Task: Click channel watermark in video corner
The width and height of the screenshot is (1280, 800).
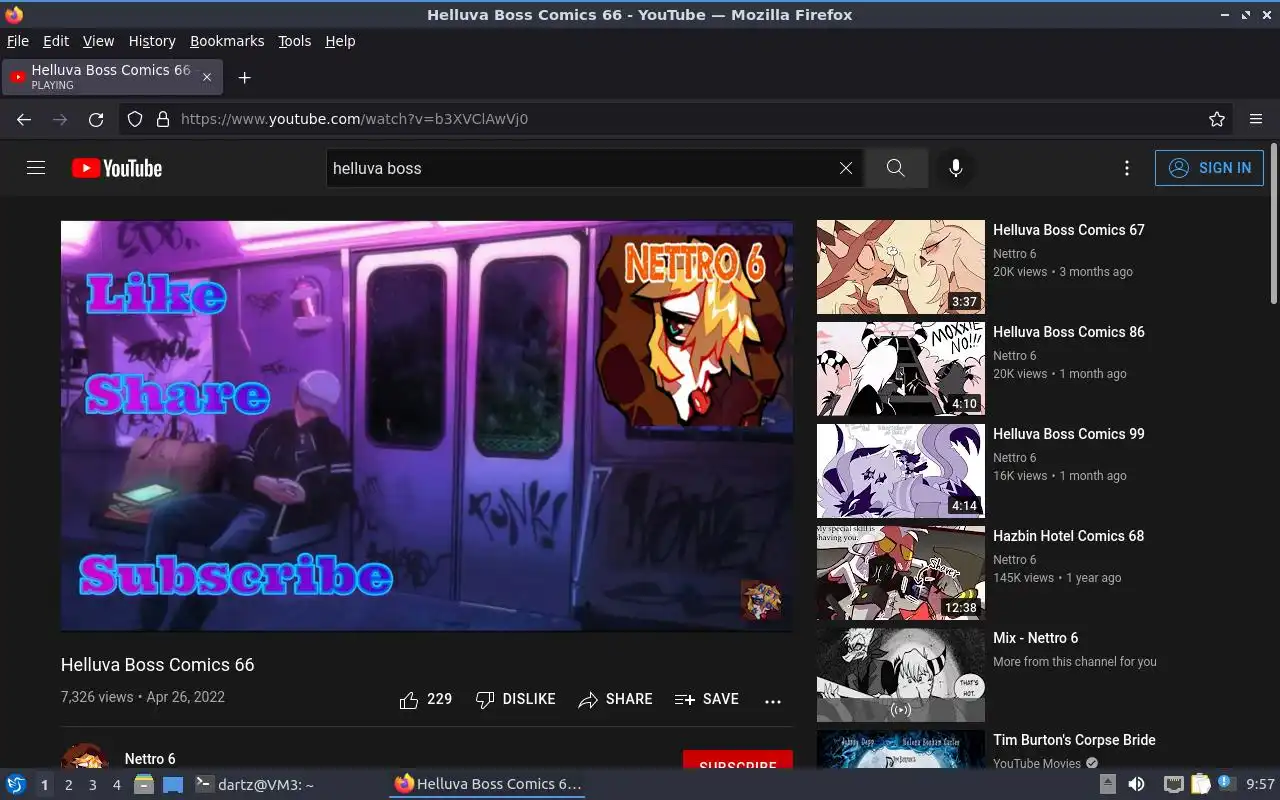Action: pos(761,600)
